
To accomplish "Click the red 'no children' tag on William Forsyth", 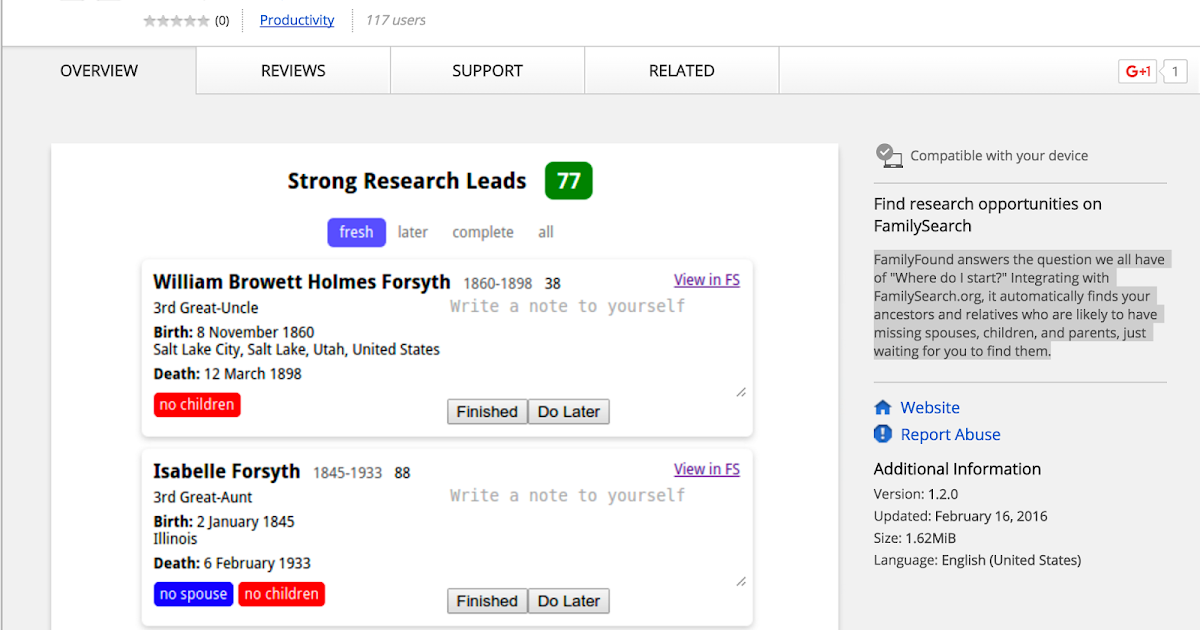I will click(196, 404).
